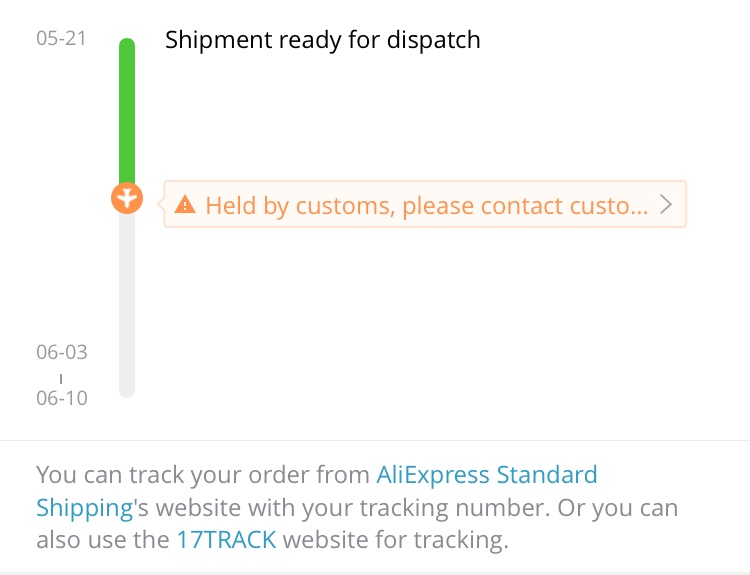Click the 06-03 estimated date label
This screenshot has height=575, width=750.
tap(61, 352)
